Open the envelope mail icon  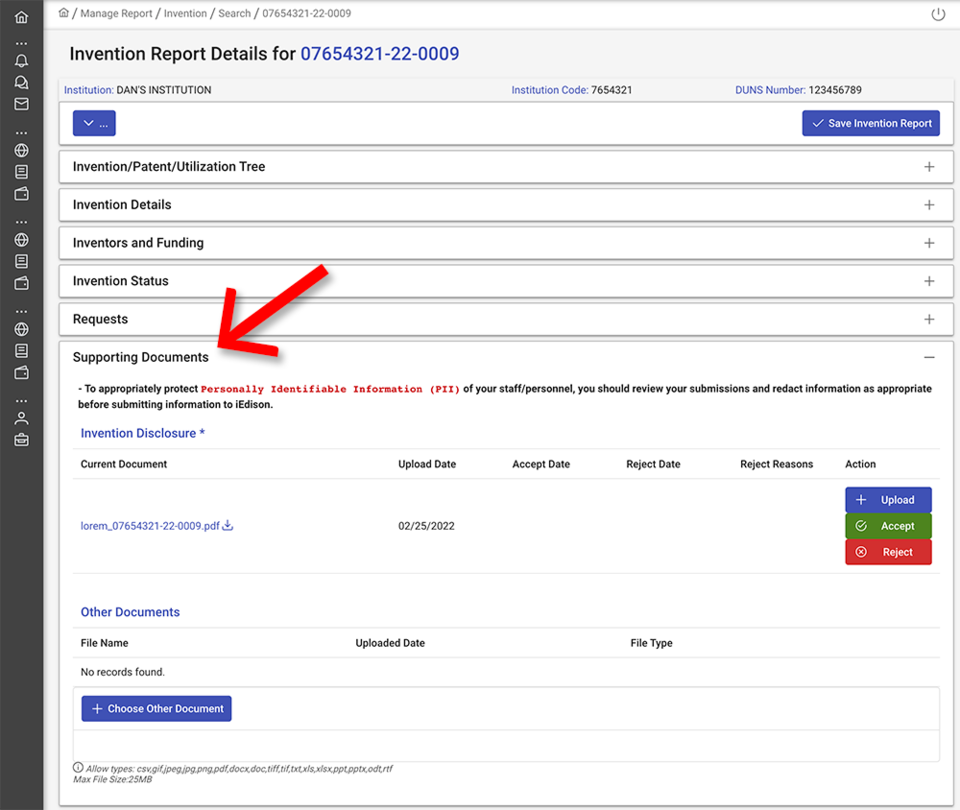(21, 104)
